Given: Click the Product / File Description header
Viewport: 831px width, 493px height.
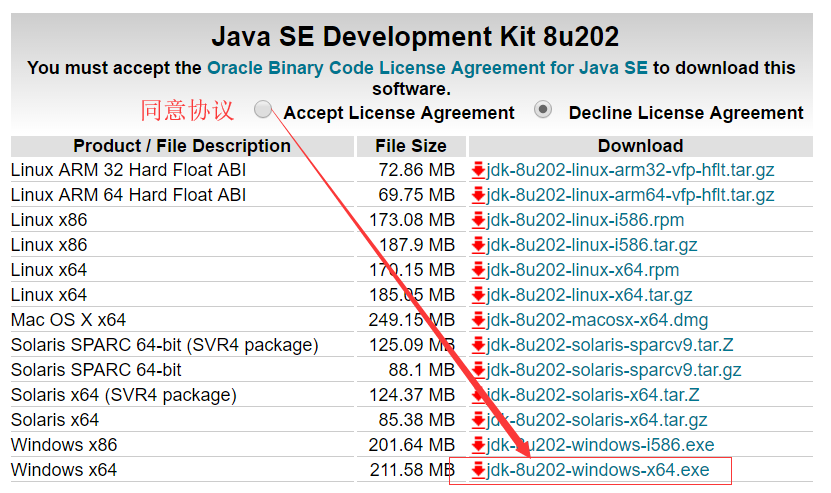Looking at the screenshot, I should tap(182, 146).
